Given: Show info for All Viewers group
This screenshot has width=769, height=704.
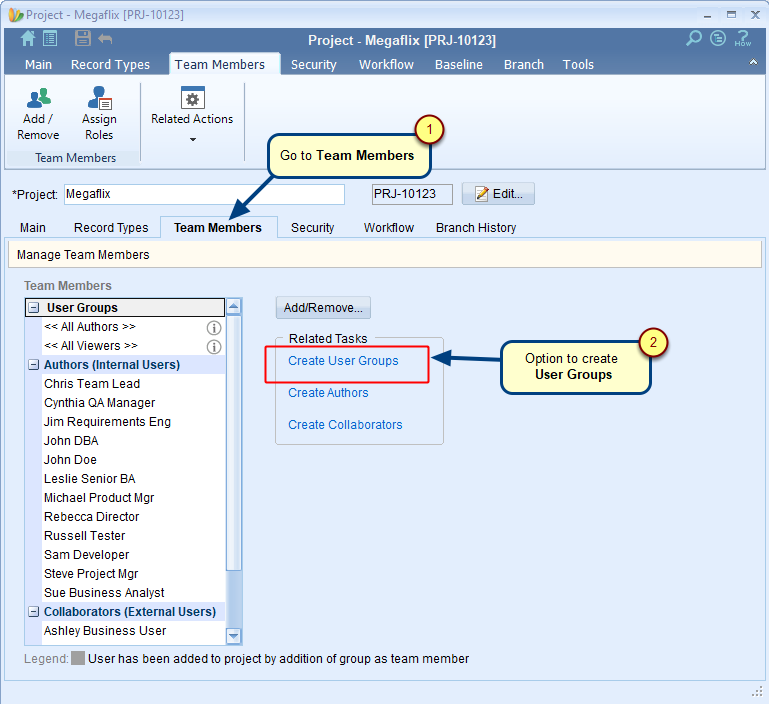Looking at the screenshot, I should (214, 347).
